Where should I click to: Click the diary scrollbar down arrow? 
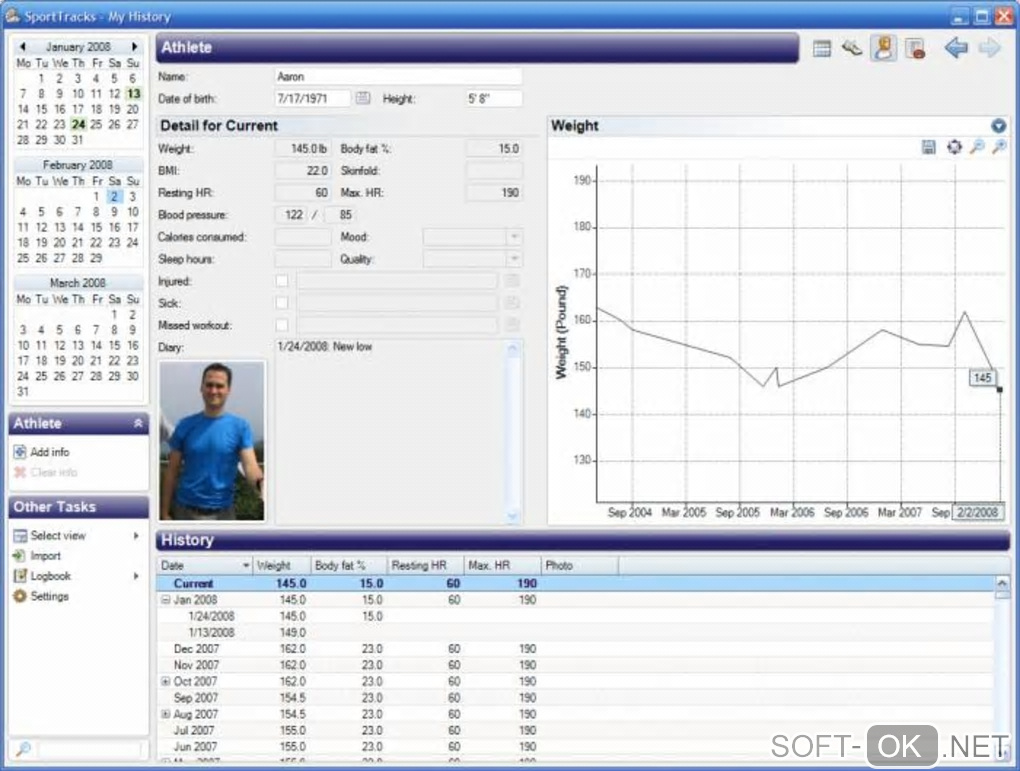click(x=513, y=517)
